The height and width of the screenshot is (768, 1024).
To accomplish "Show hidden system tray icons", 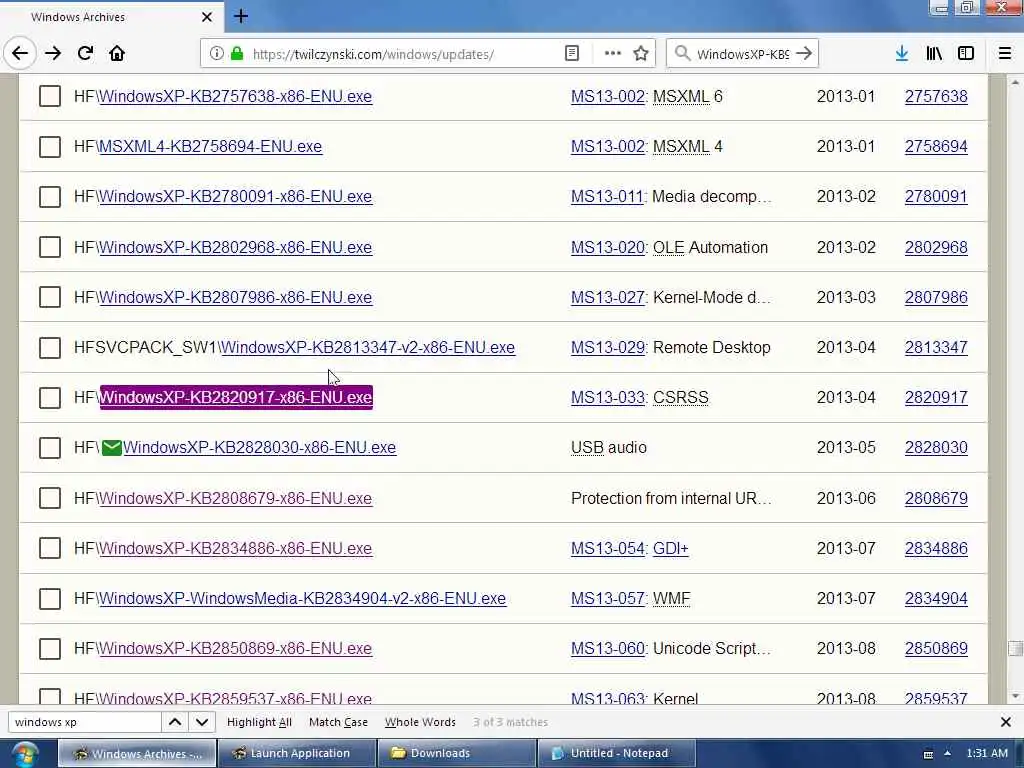I will tap(948, 753).
